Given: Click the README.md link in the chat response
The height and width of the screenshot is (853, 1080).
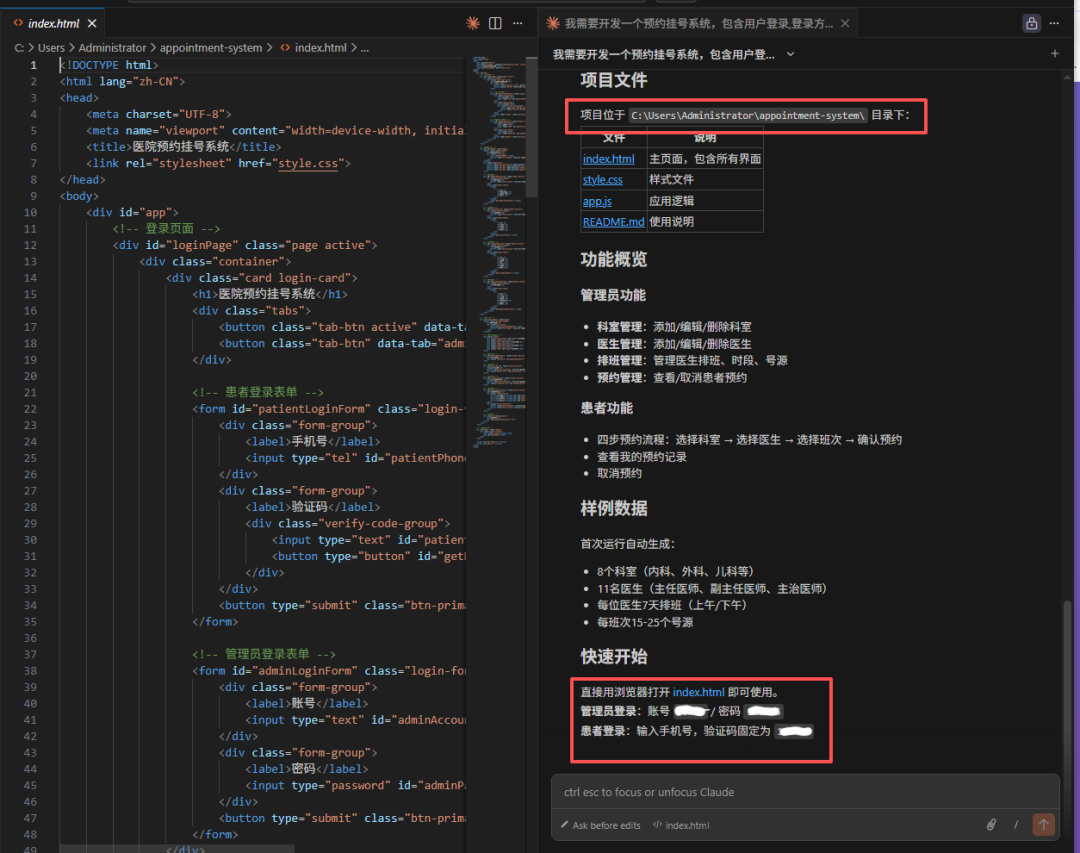Looking at the screenshot, I should (x=613, y=222).
